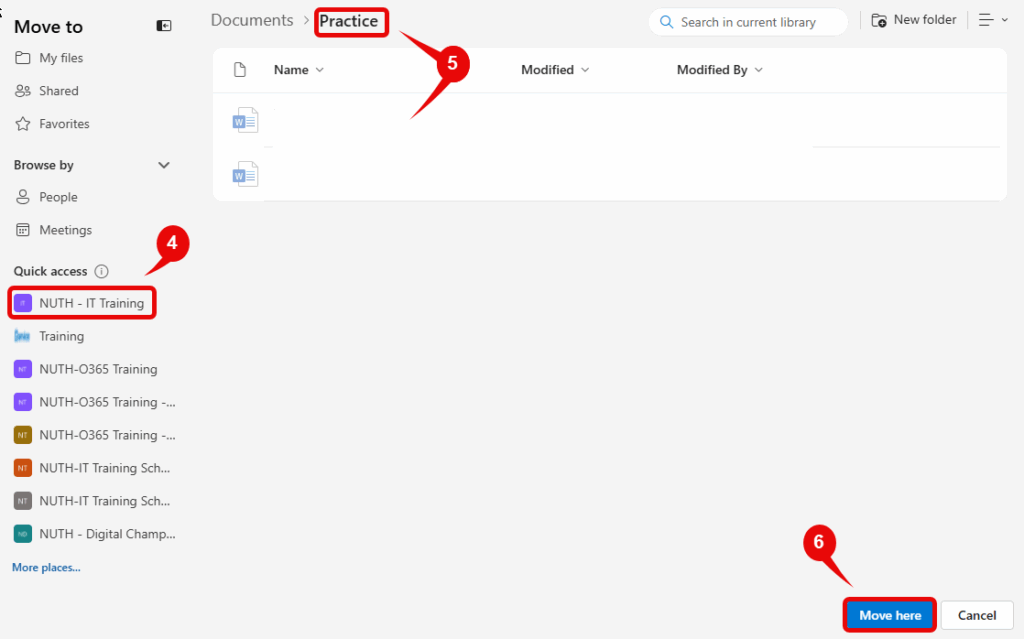Sort by Name column dropdown
This screenshot has width=1024, height=639.
[299, 70]
